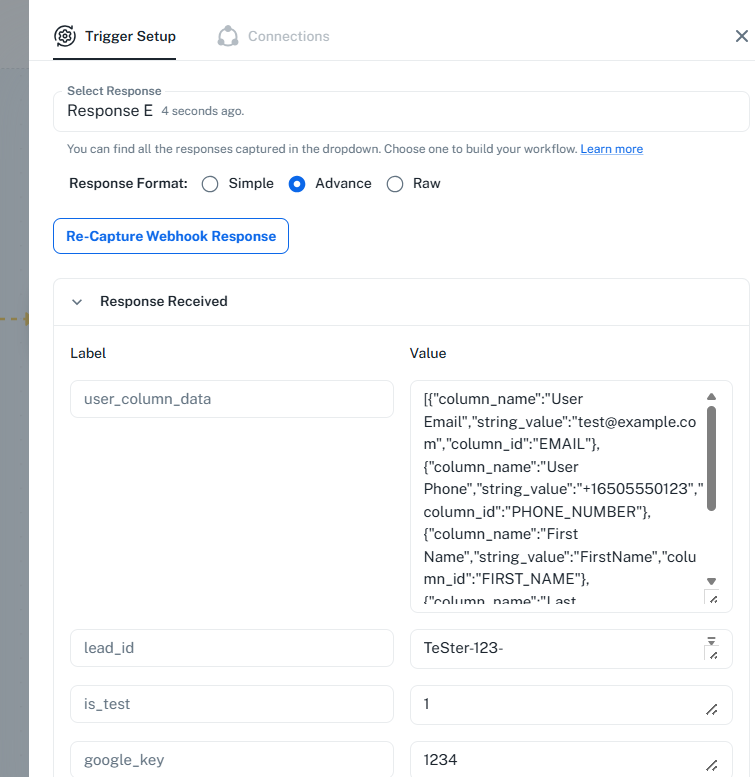Image resolution: width=755 pixels, height=777 pixels.
Task: Select the Simple response format
Action: tap(210, 184)
